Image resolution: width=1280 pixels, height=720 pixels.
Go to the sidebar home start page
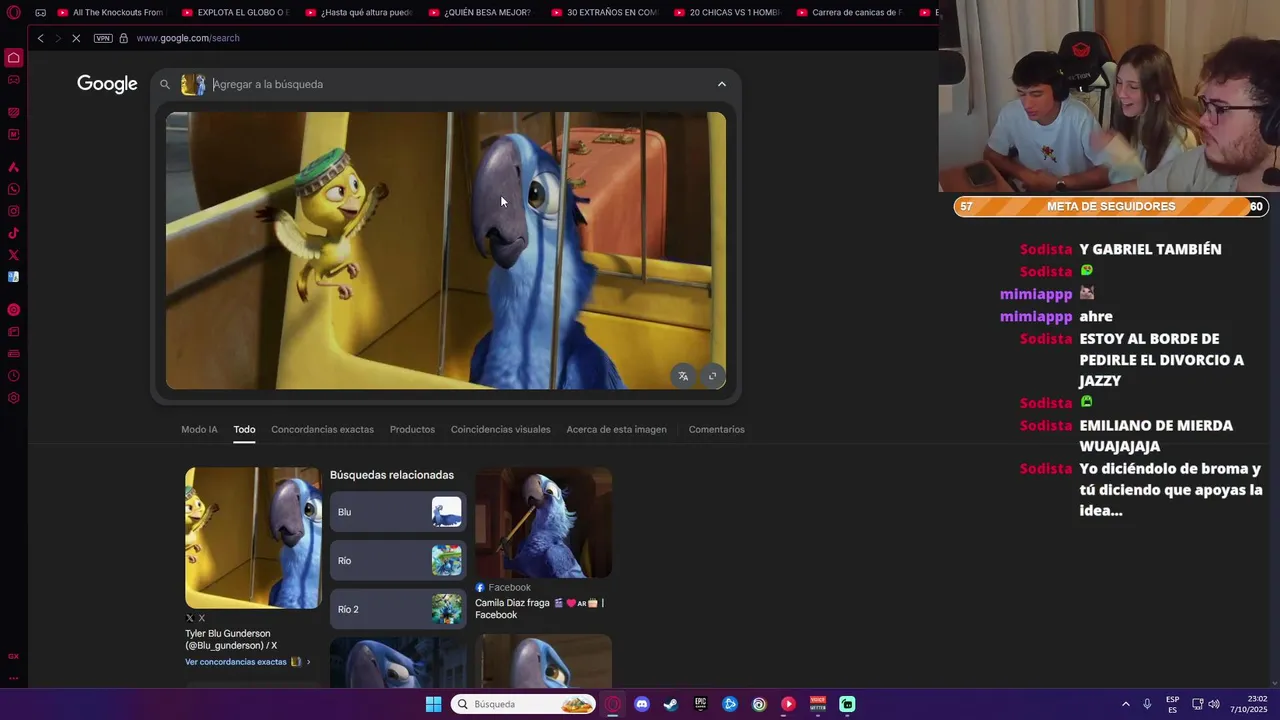(14, 58)
